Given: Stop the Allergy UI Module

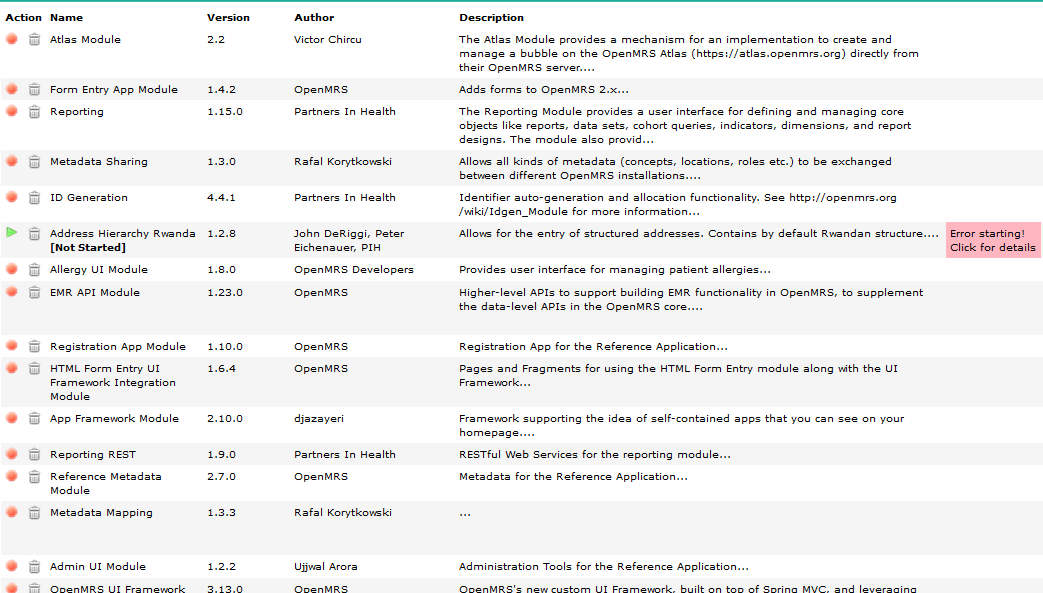Looking at the screenshot, I should [x=11, y=268].
